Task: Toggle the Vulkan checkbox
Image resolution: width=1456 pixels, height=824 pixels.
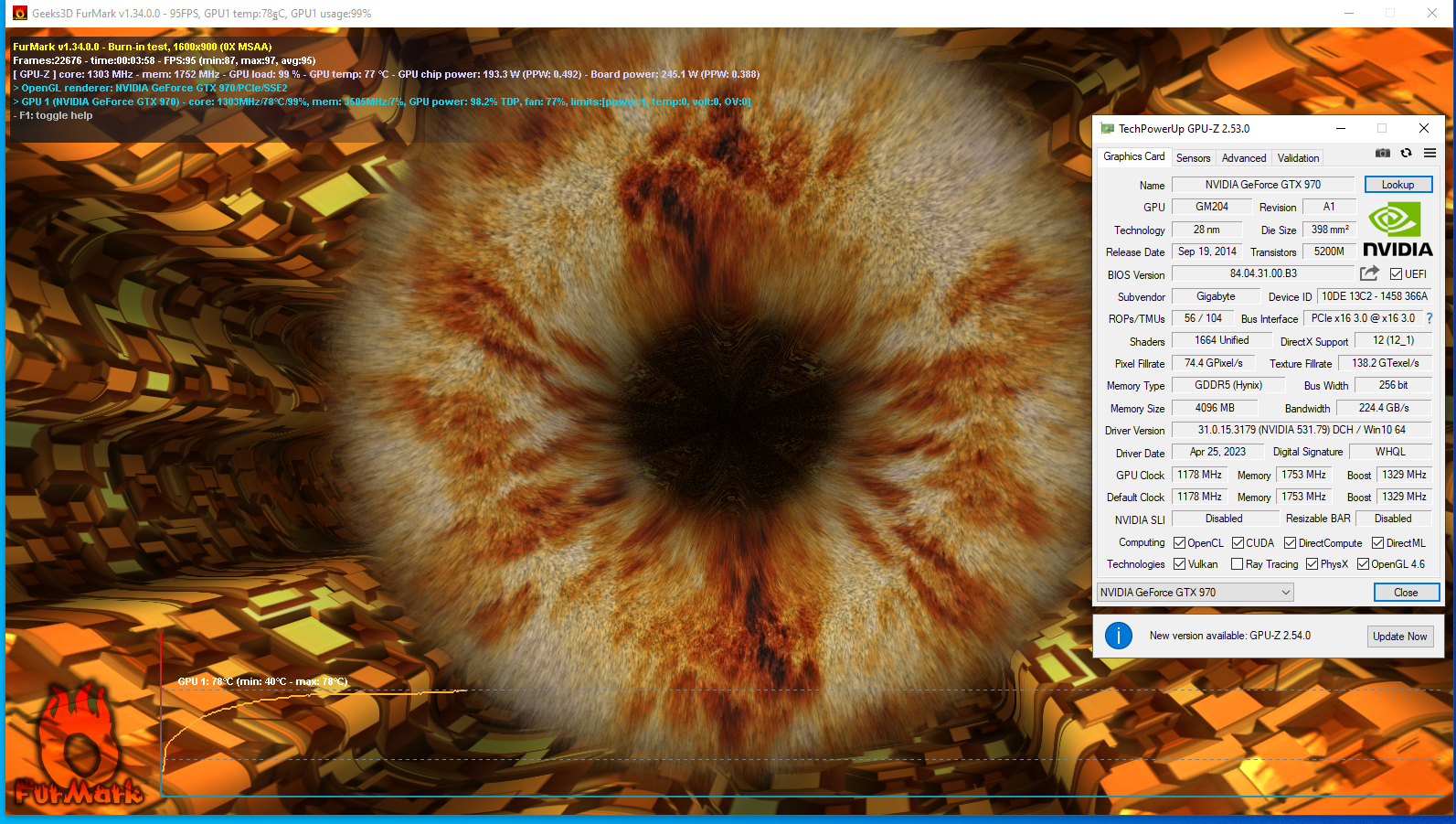Action: tap(1180, 564)
